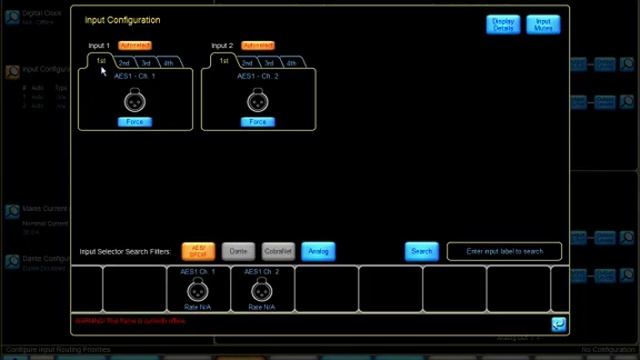Toggle Autoselect for Input 1
The width and height of the screenshot is (640, 360).
pyautogui.click(x=135, y=45)
